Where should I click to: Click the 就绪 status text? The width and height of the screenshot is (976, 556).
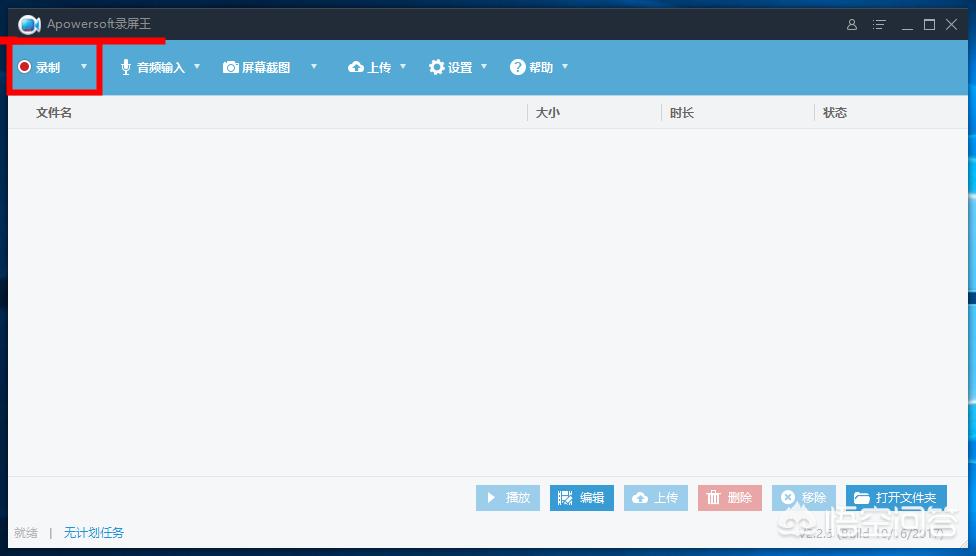pos(26,532)
